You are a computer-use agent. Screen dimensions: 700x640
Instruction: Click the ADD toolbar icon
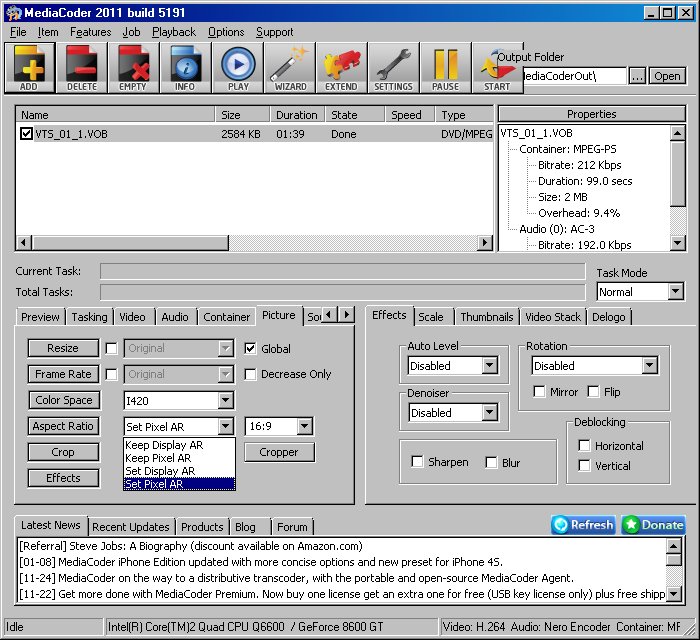(x=30, y=67)
